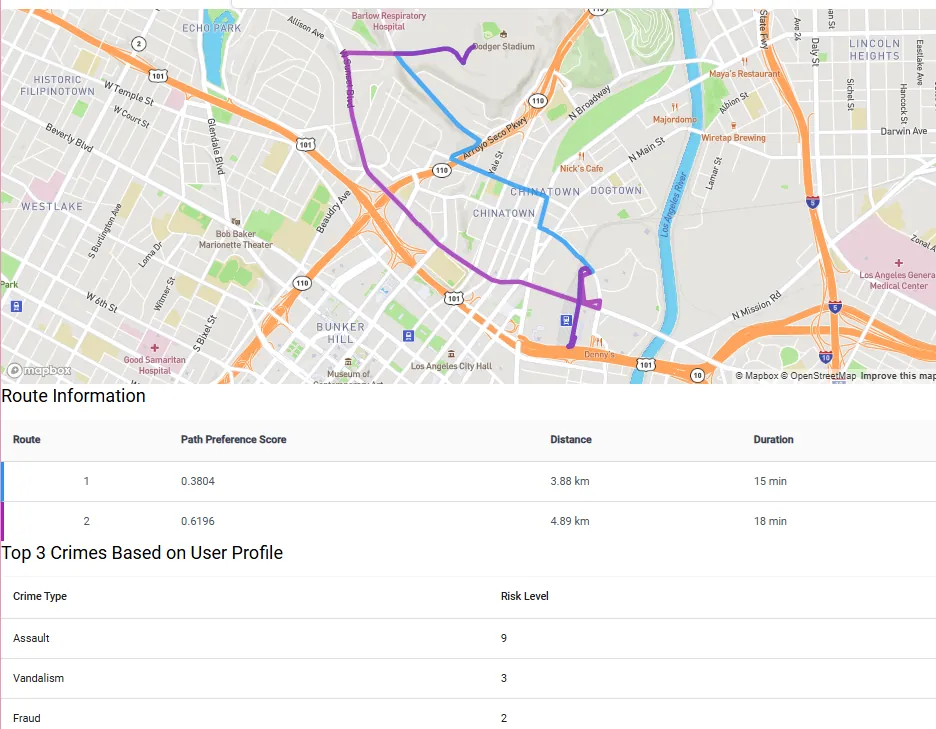Click the transit station icon near Bunker Hill
Viewport: 936px width, 729px height.
pyautogui.click(x=408, y=336)
